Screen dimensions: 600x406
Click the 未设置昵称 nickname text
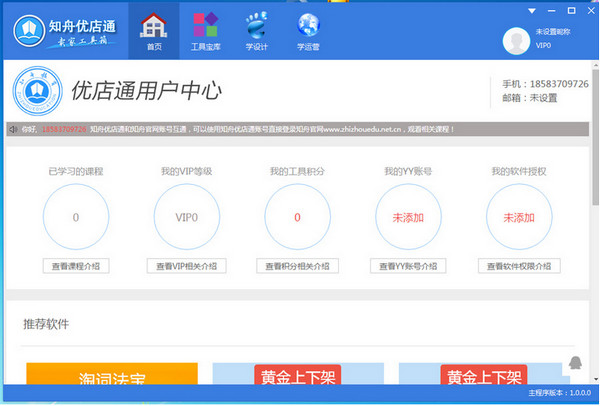click(553, 32)
